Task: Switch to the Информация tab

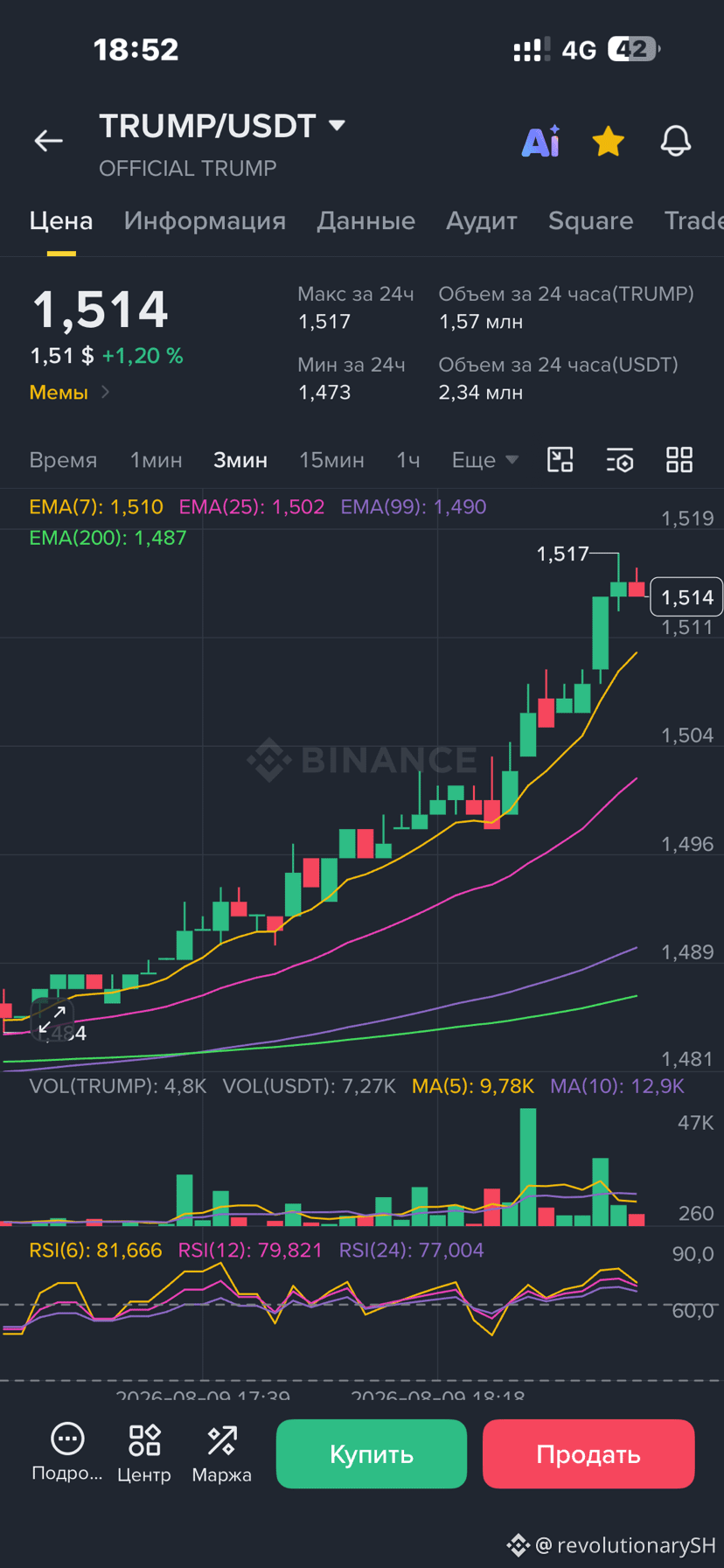Action: pyautogui.click(x=205, y=220)
